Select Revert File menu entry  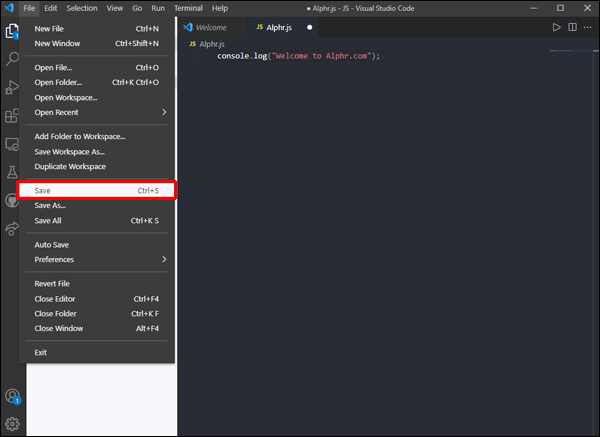[x=97, y=284]
